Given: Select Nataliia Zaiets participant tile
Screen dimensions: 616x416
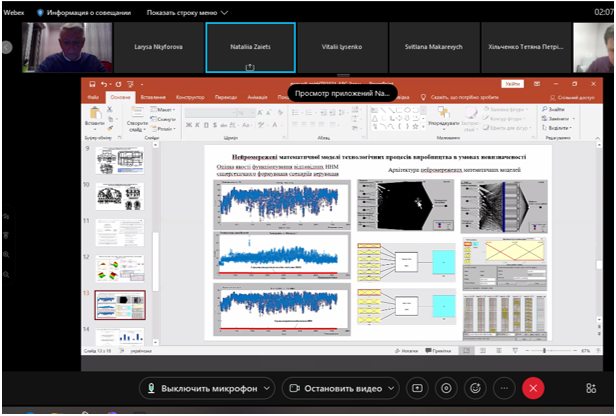Looking at the screenshot, I should pyautogui.click(x=249, y=46).
